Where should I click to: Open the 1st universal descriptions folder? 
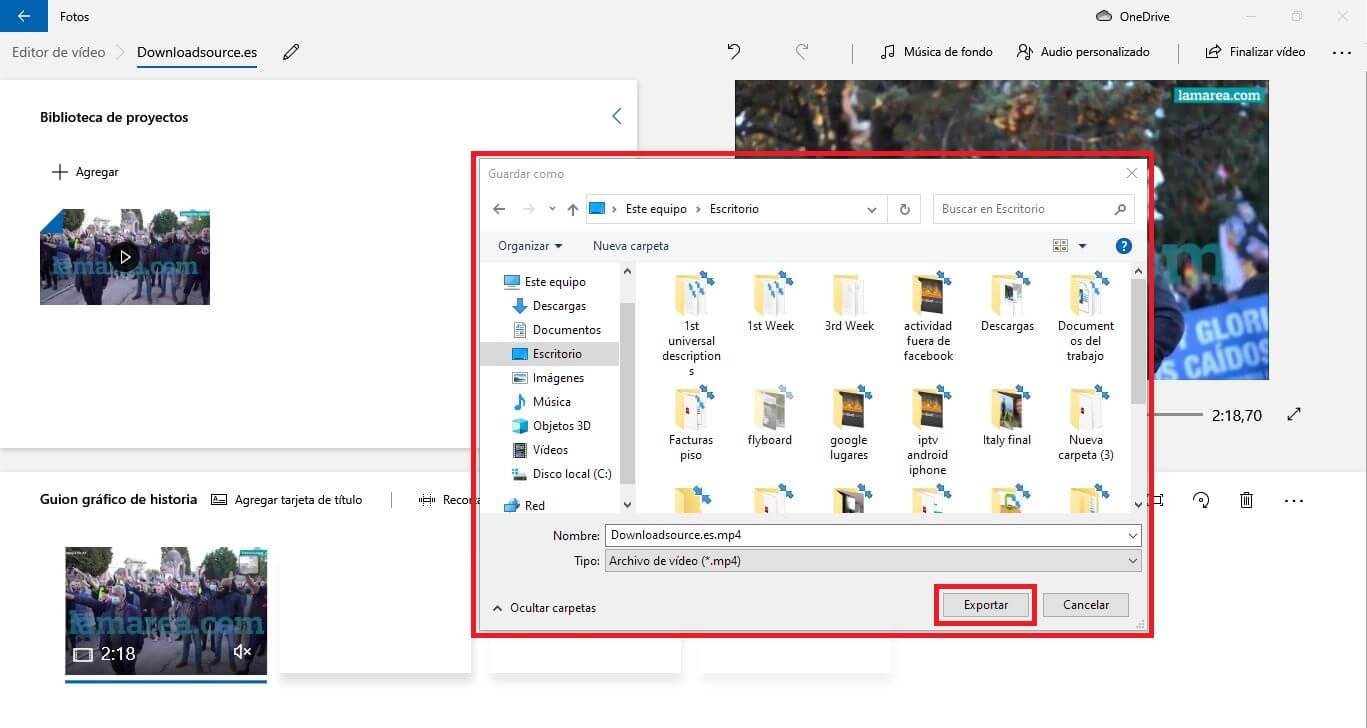[x=692, y=322]
